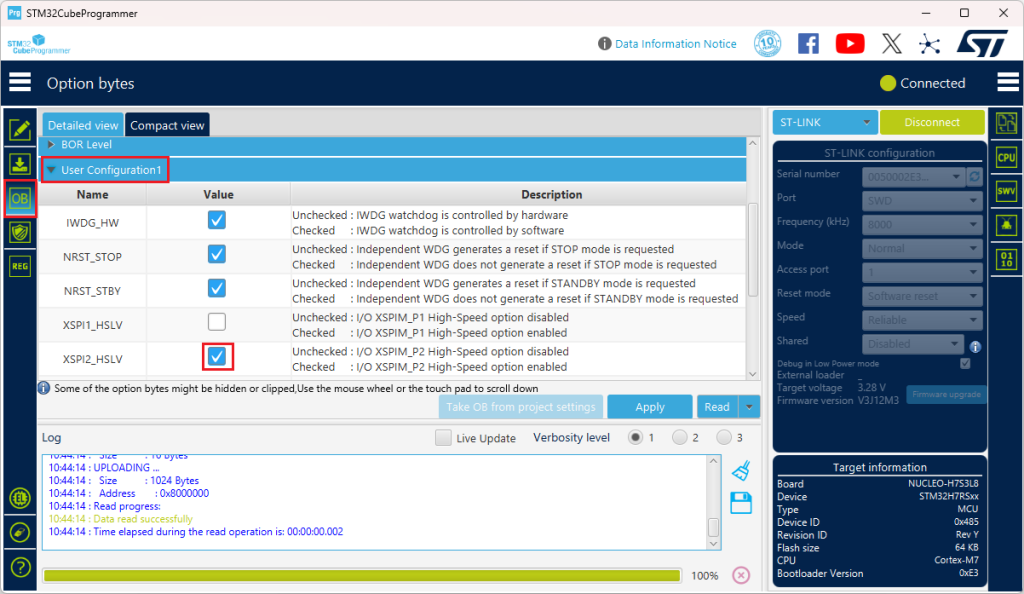Open the REG register viewer
This screenshot has height=594, width=1024.
tap(20, 265)
